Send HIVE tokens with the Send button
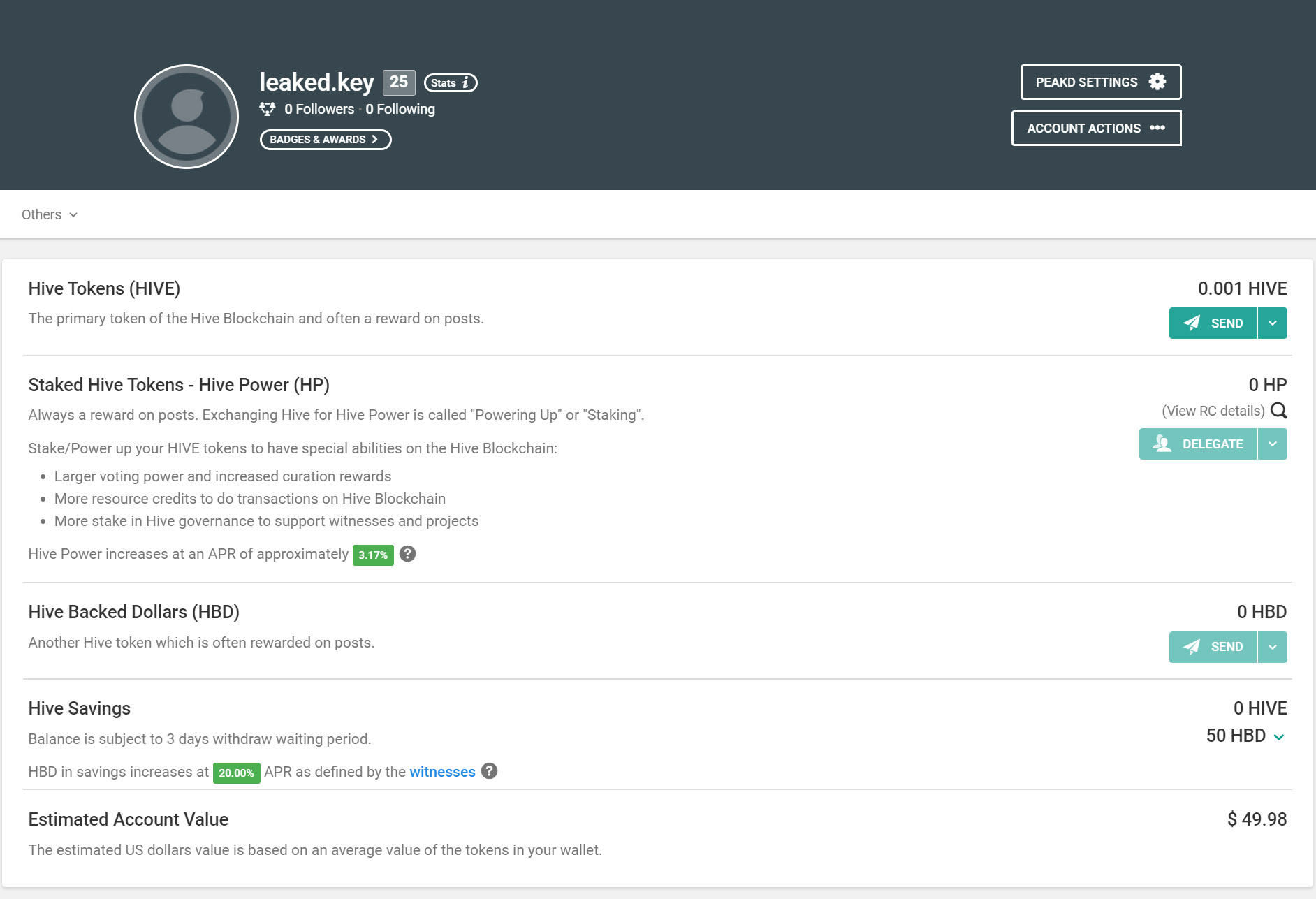The image size is (1316, 899). (1213, 323)
